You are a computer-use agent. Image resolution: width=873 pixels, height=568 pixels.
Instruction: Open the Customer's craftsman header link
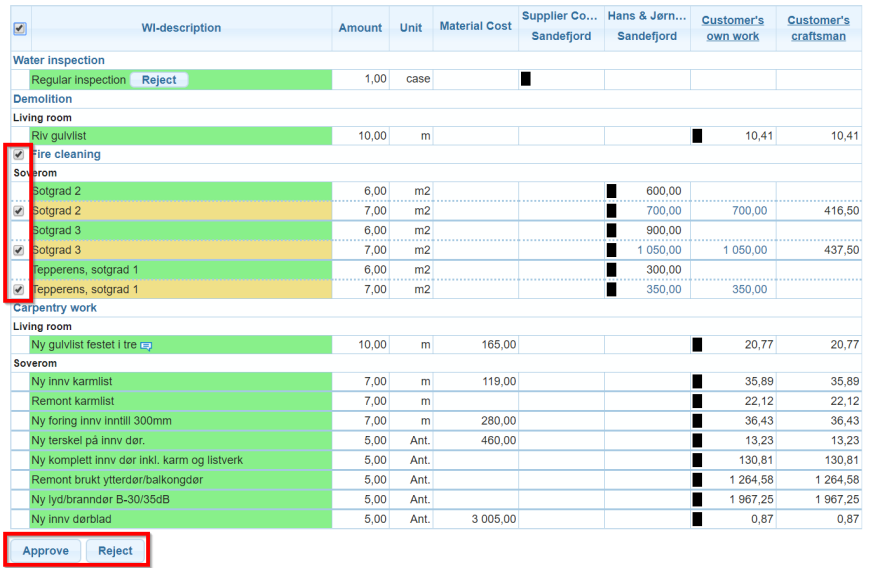pyautogui.click(x=818, y=28)
